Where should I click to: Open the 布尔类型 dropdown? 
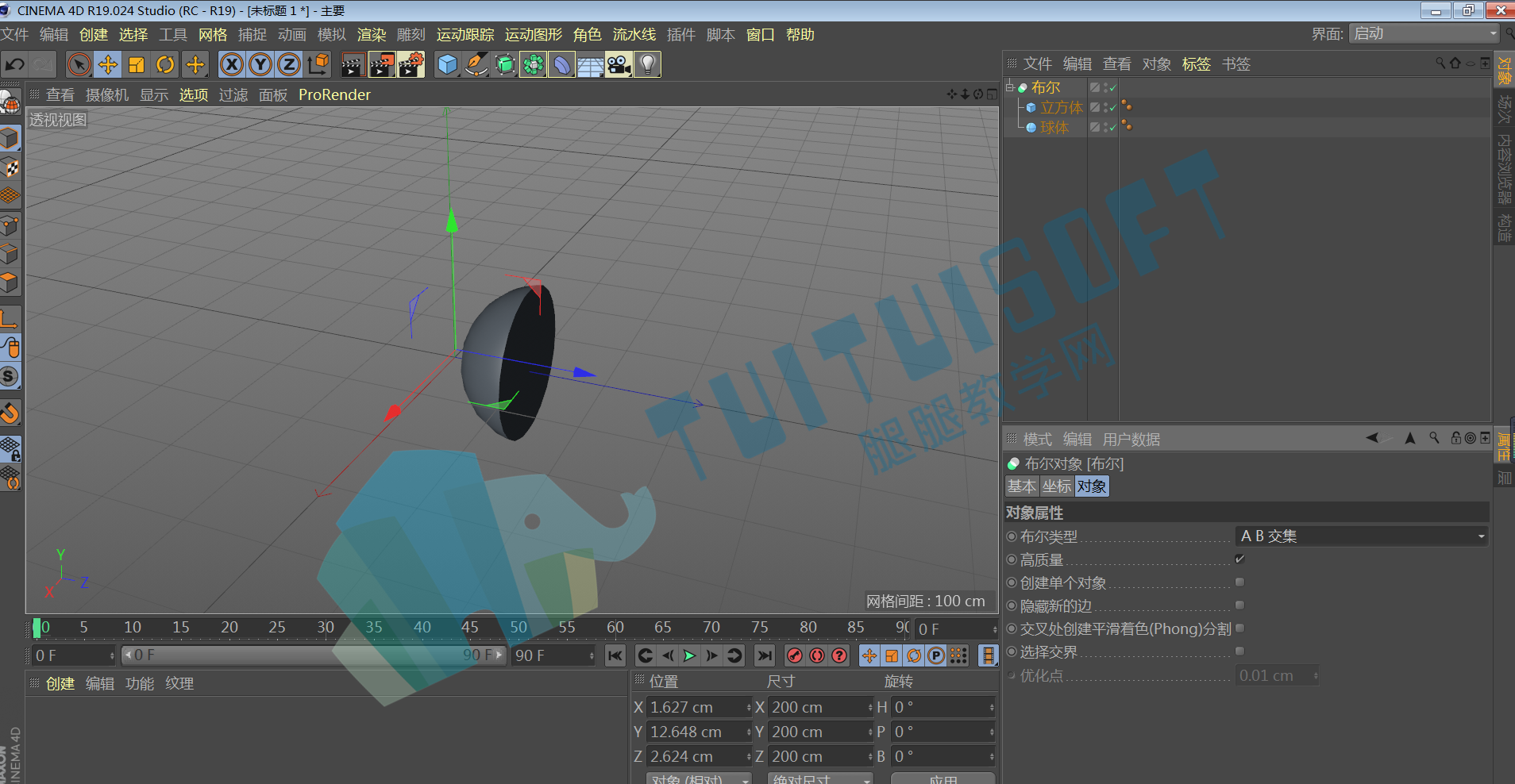(x=1361, y=536)
